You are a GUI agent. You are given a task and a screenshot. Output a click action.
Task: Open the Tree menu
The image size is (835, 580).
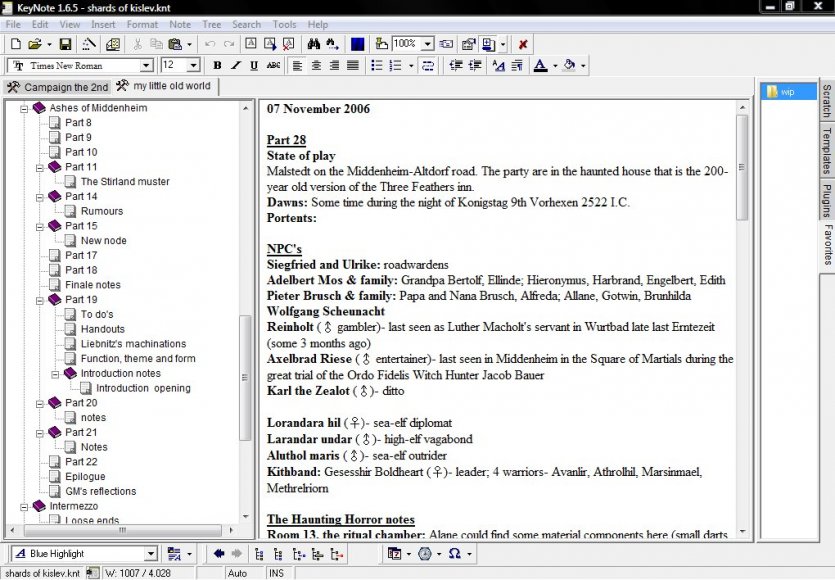pos(211,24)
